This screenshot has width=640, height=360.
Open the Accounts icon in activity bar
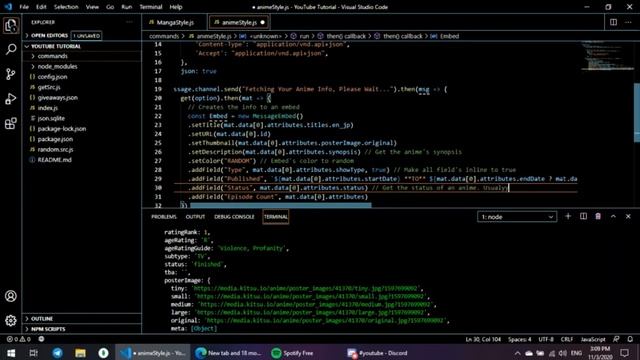[x=11, y=296]
